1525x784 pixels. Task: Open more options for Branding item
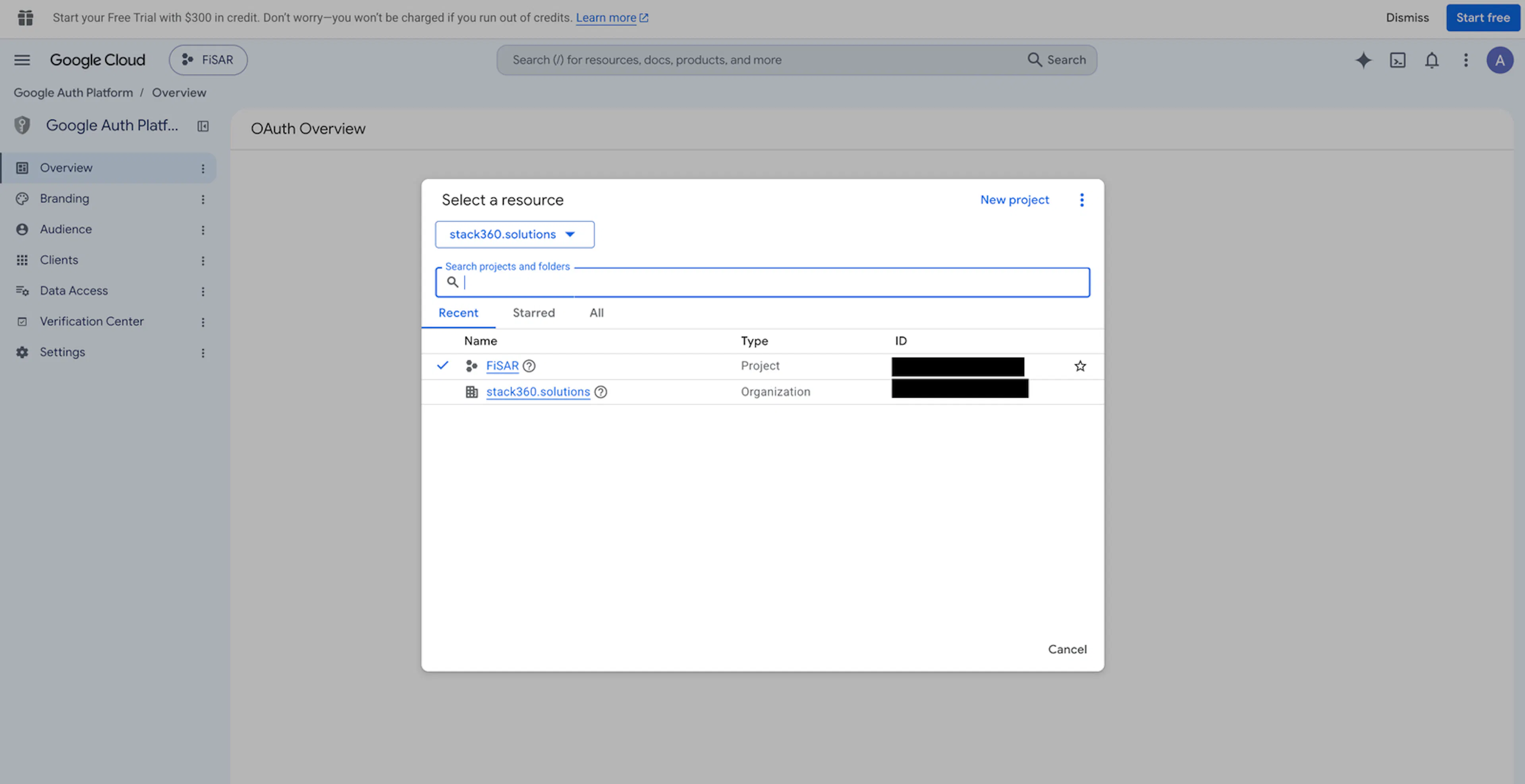pyautogui.click(x=203, y=199)
